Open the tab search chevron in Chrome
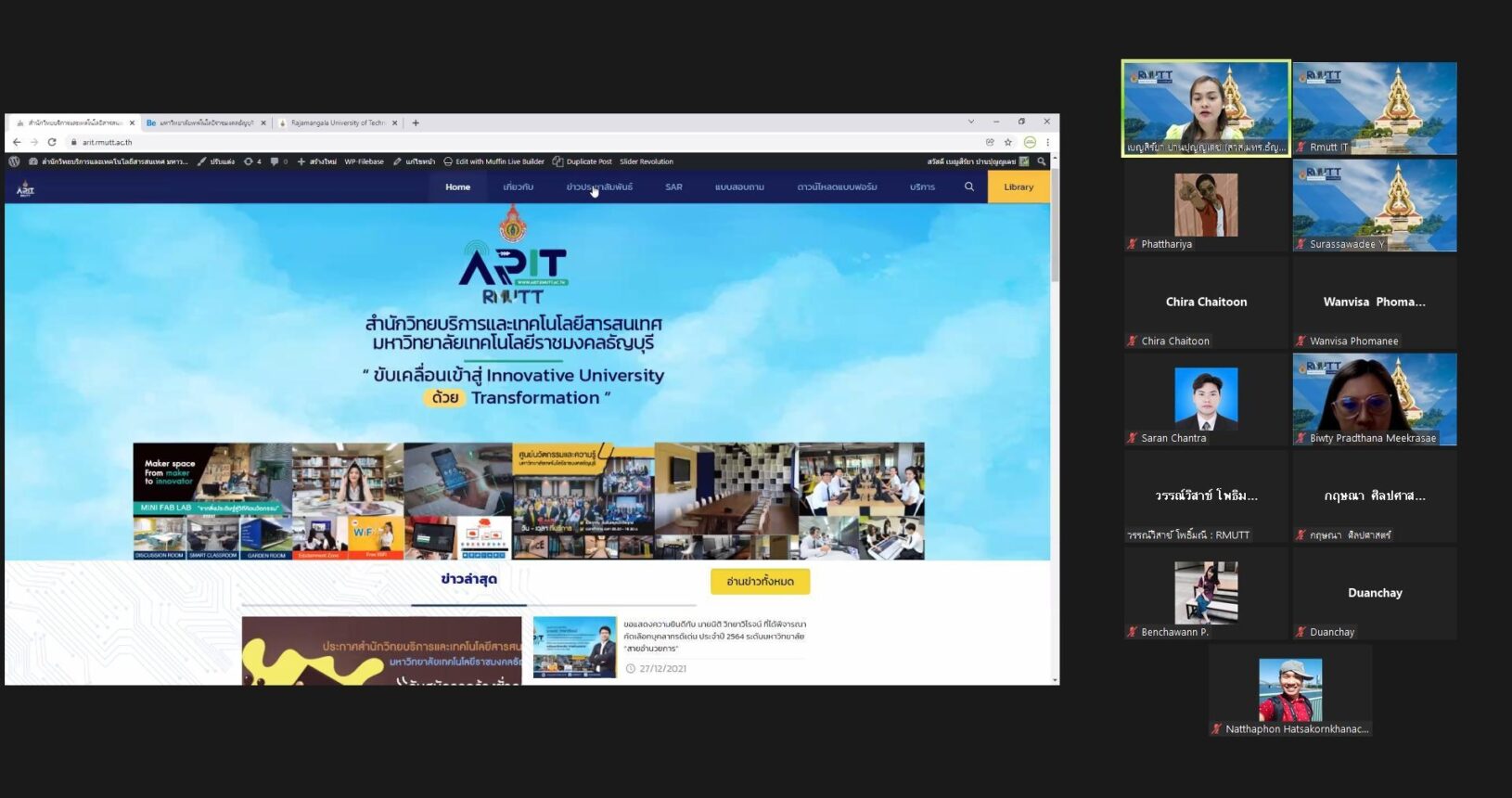The height and width of the screenshot is (798, 1512). (x=971, y=122)
